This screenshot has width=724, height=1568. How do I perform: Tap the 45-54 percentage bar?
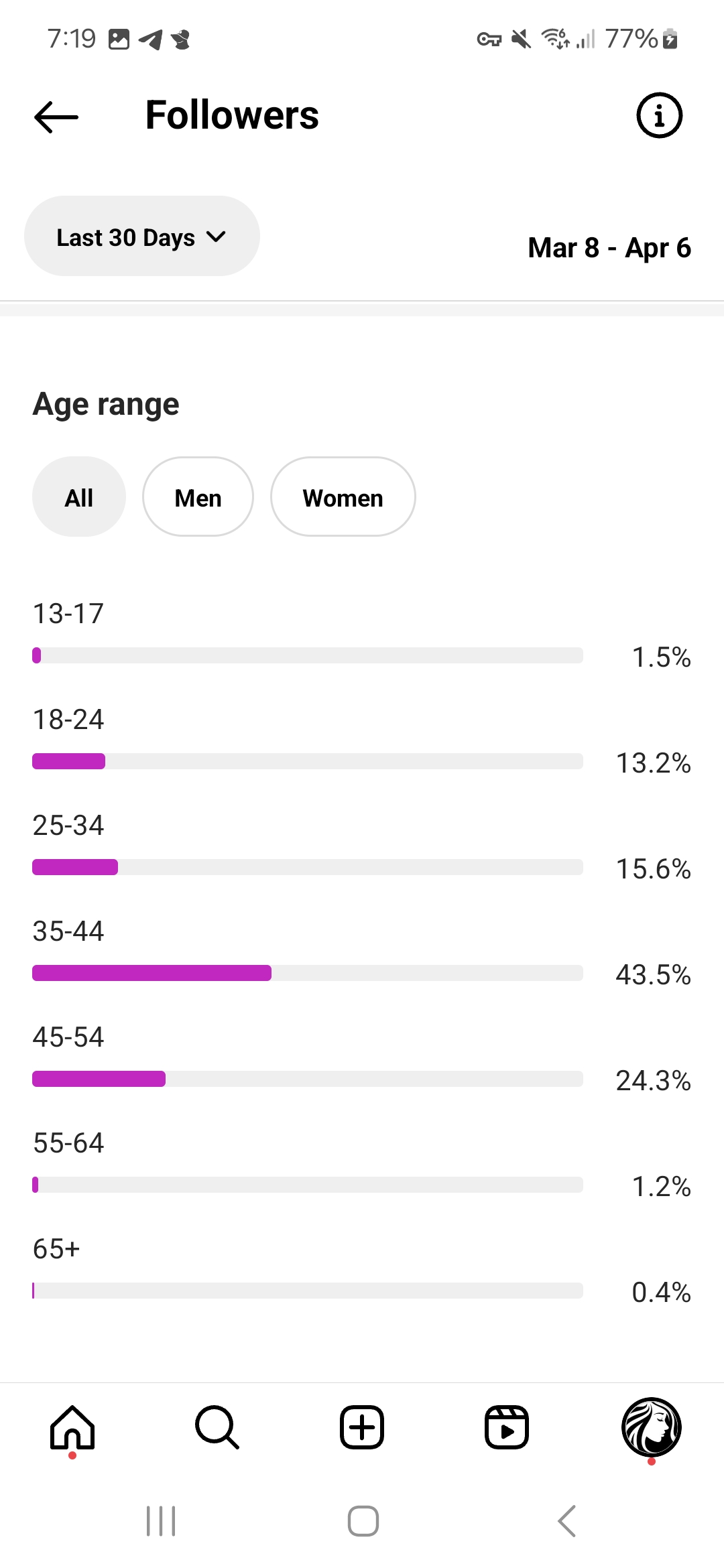click(x=308, y=1079)
